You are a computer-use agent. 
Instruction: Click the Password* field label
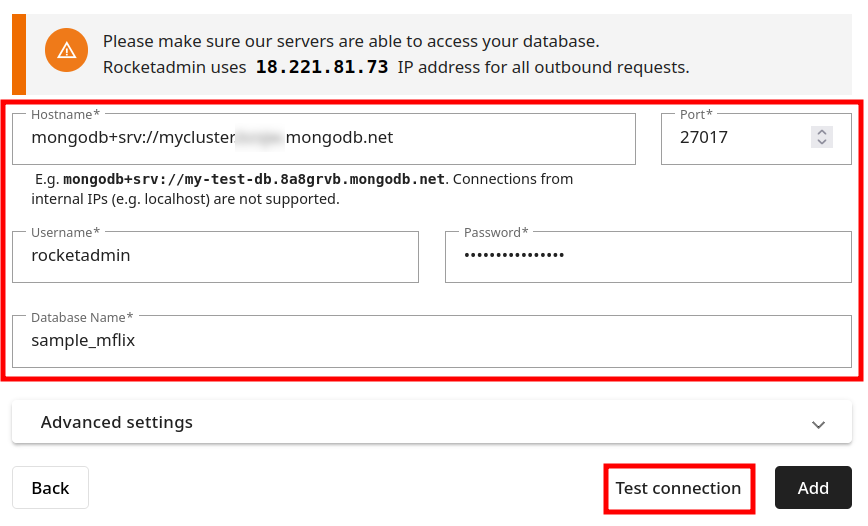click(x=496, y=233)
